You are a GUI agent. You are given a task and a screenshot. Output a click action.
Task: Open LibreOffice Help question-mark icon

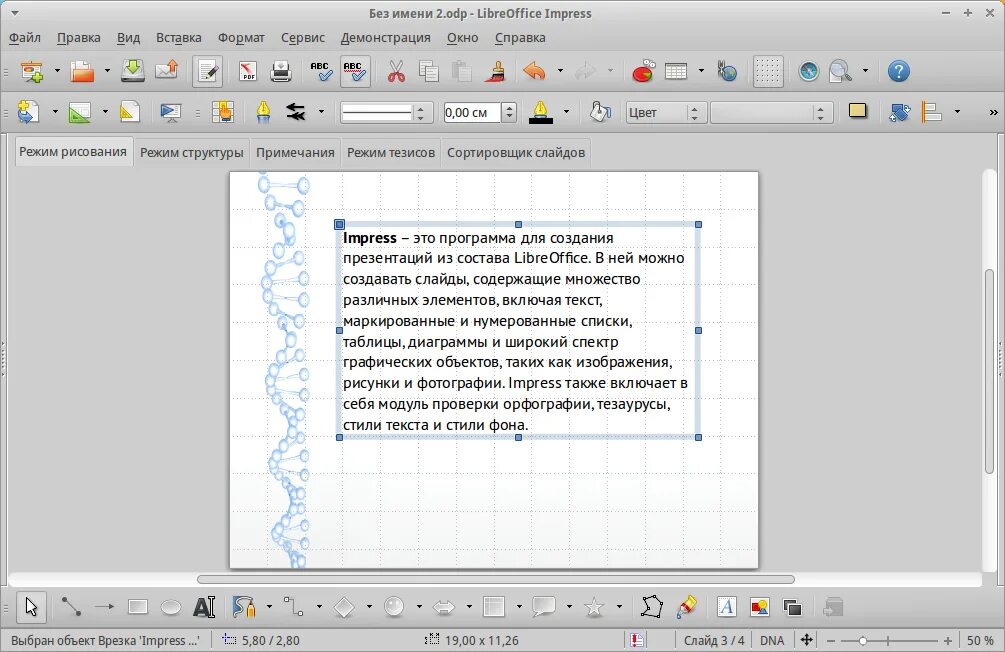[899, 71]
